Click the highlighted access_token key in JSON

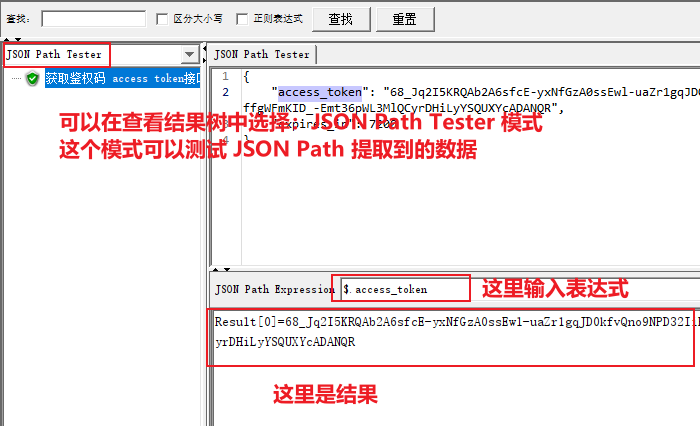click(x=320, y=92)
